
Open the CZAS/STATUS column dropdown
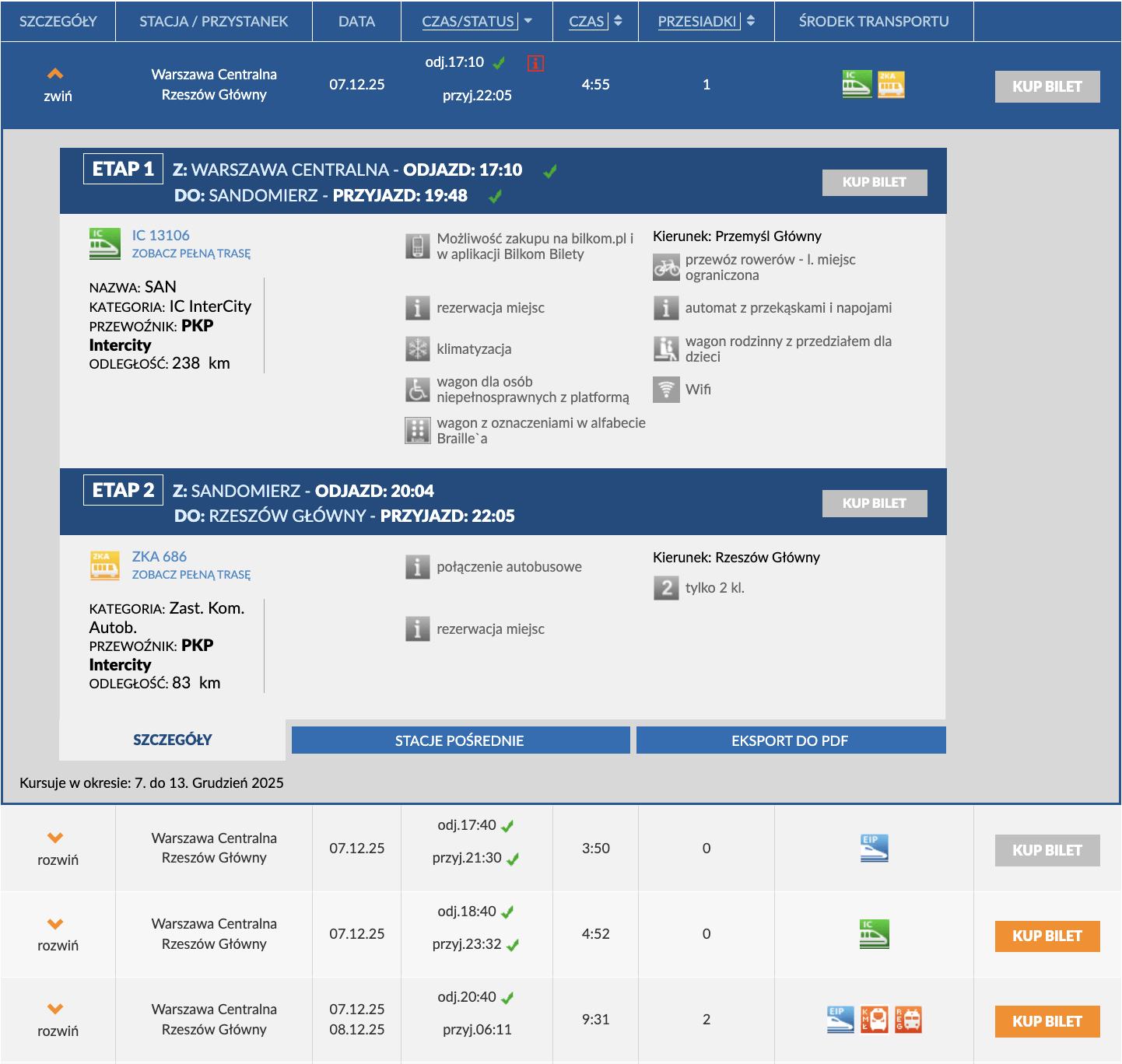click(x=528, y=21)
